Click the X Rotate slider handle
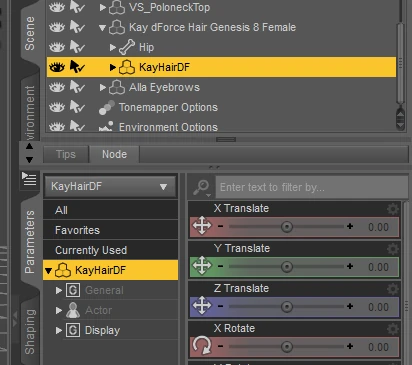412x365 pixels. click(287, 347)
